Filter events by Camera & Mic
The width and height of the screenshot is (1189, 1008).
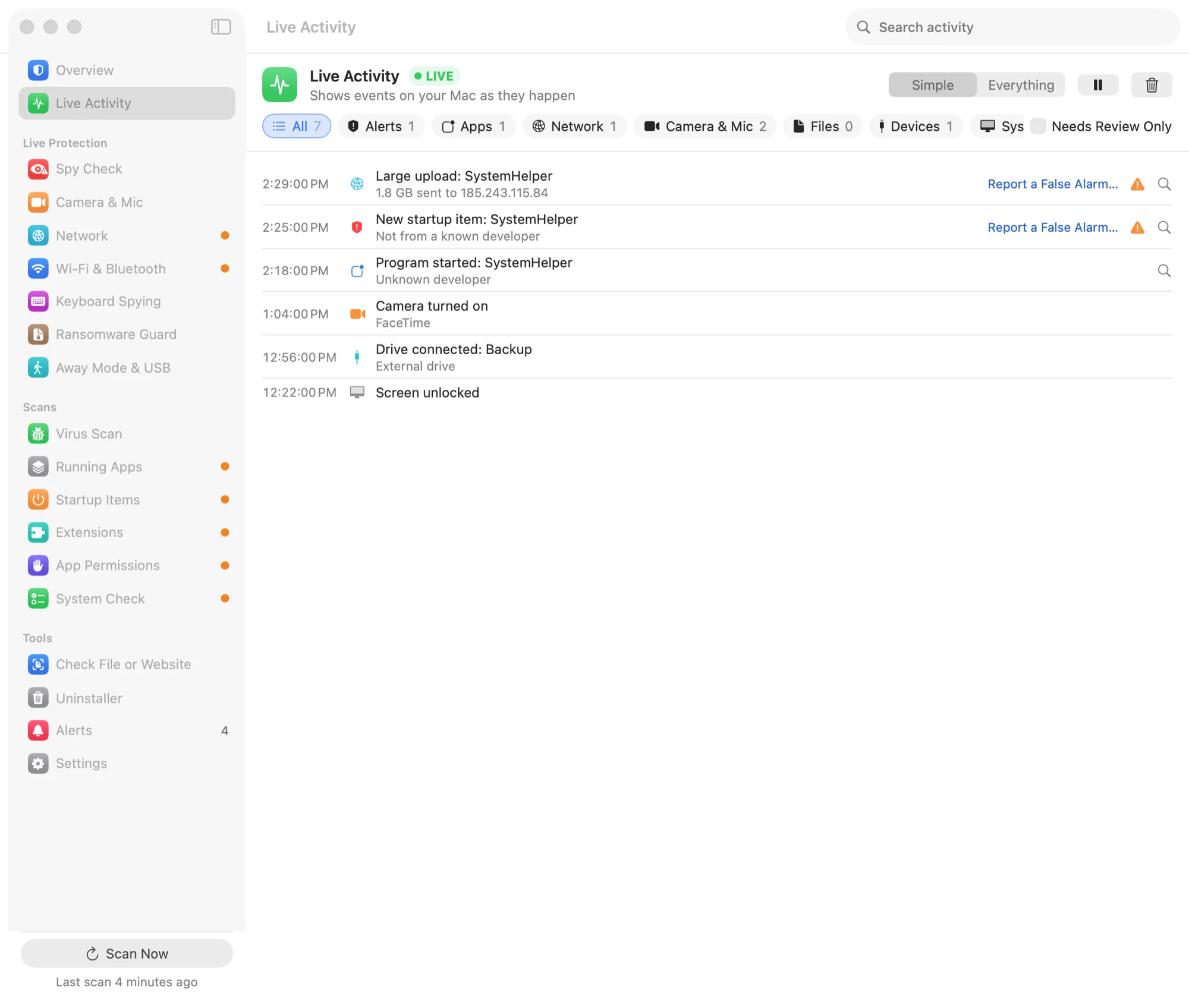[x=705, y=126]
